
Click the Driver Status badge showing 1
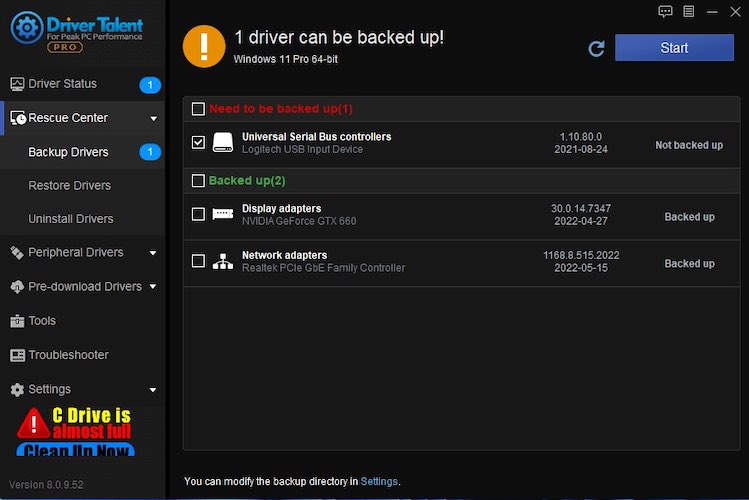coord(150,85)
